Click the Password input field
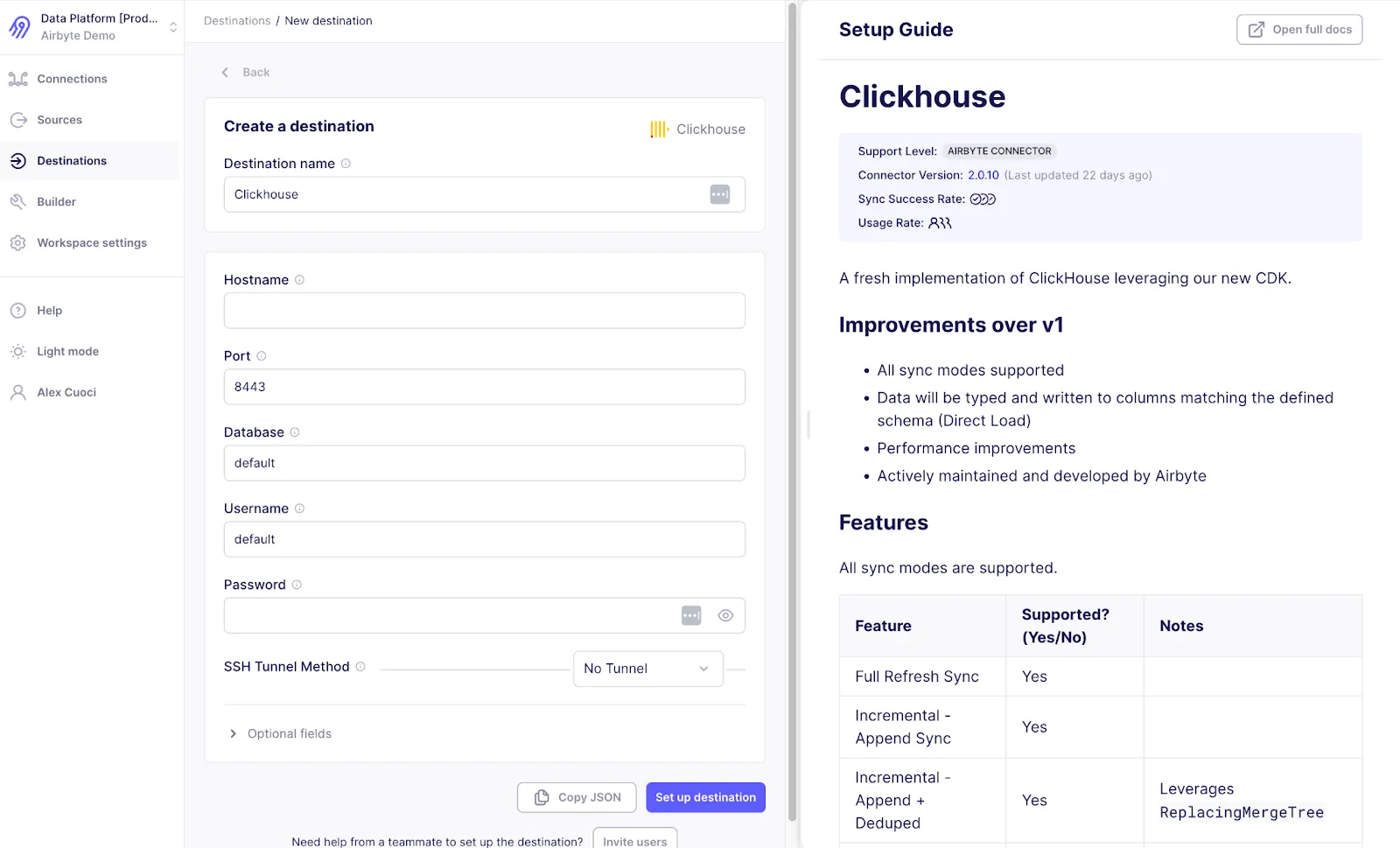Screen dimensions: 1400x848 [x=484, y=615]
